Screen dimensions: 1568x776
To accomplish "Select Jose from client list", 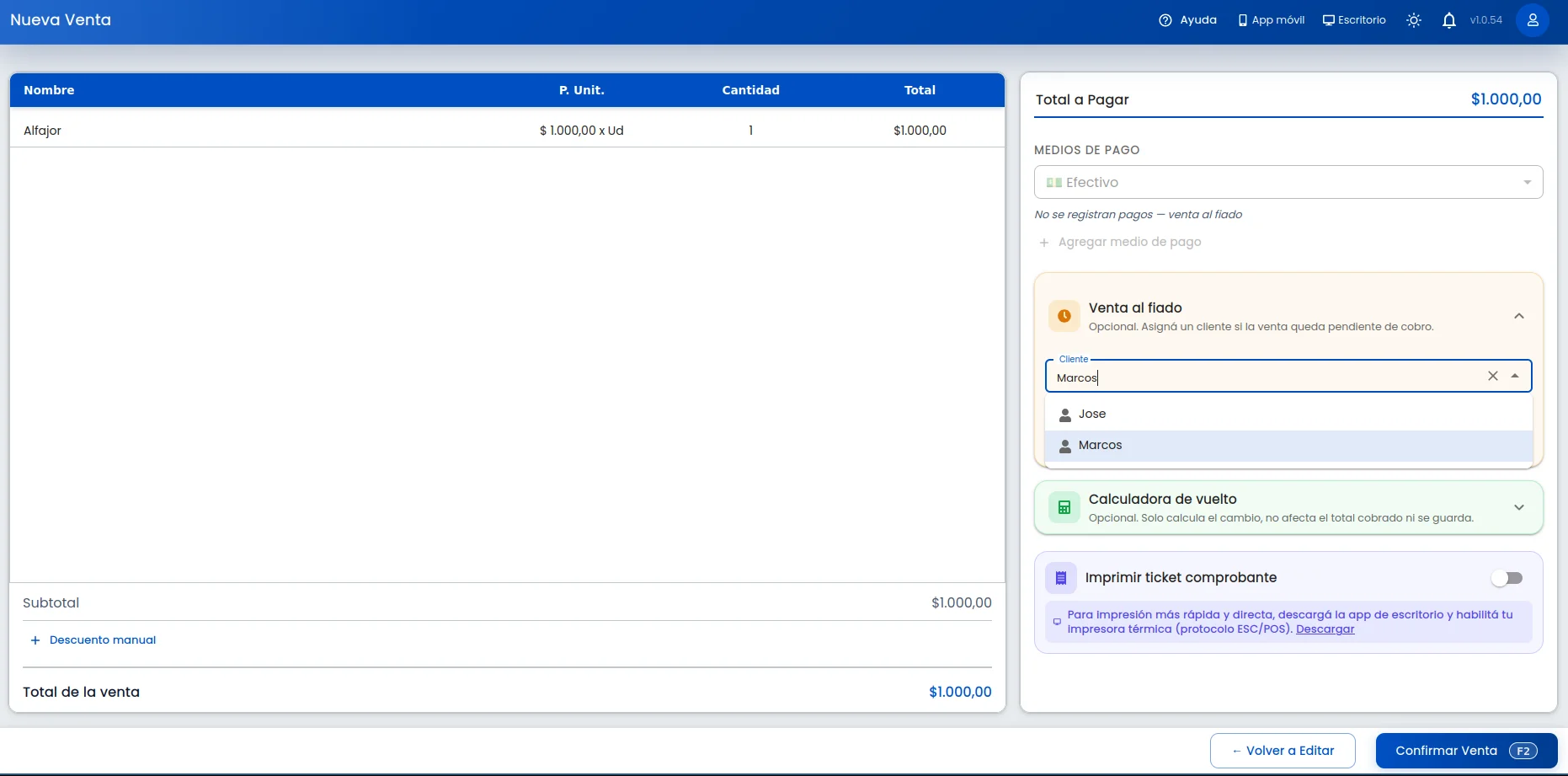I will 1288,415.
